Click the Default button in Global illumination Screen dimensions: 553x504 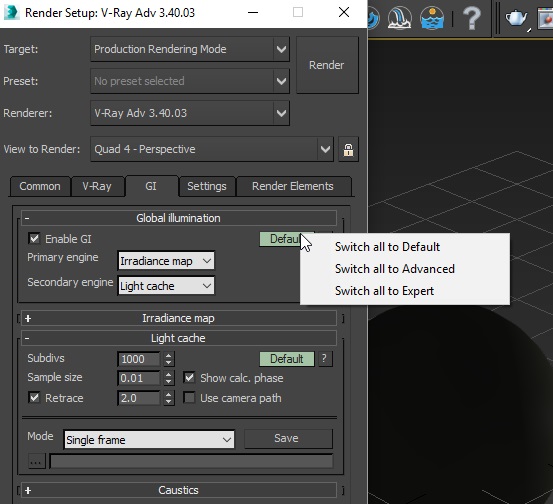point(282,239)
